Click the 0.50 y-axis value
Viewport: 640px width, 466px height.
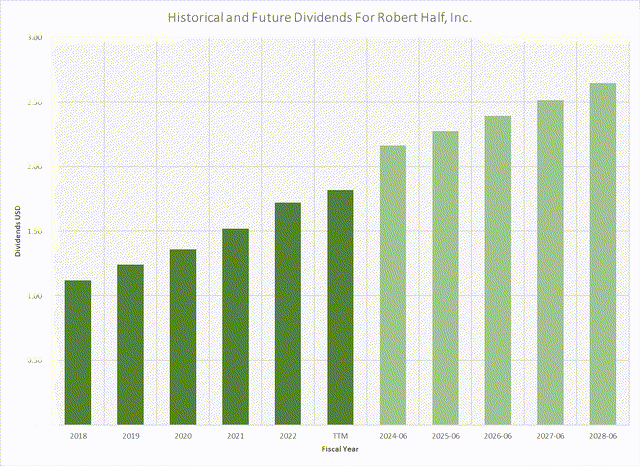(35, 360)
